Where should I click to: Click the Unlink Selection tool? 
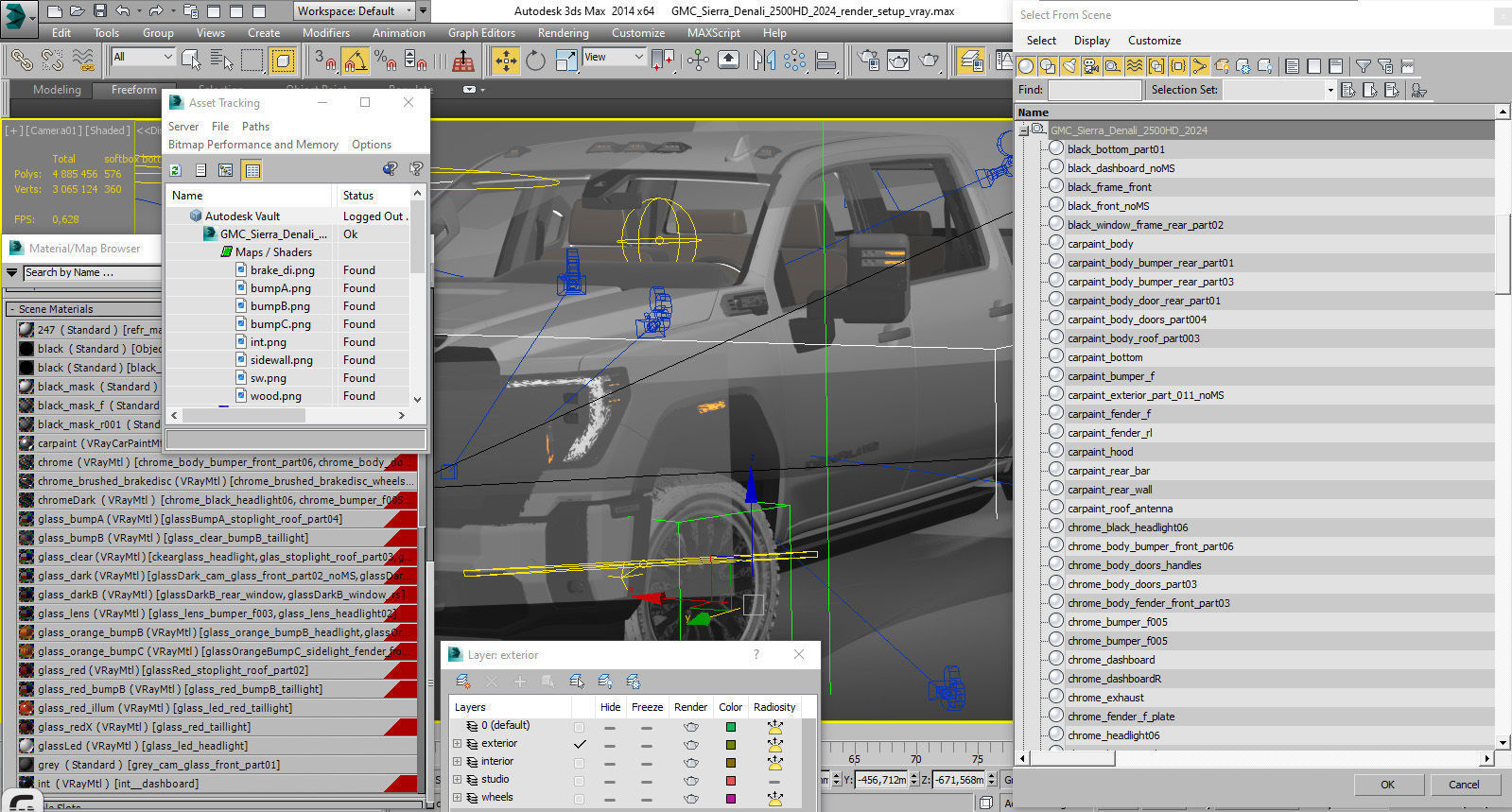tap(52, 60)
